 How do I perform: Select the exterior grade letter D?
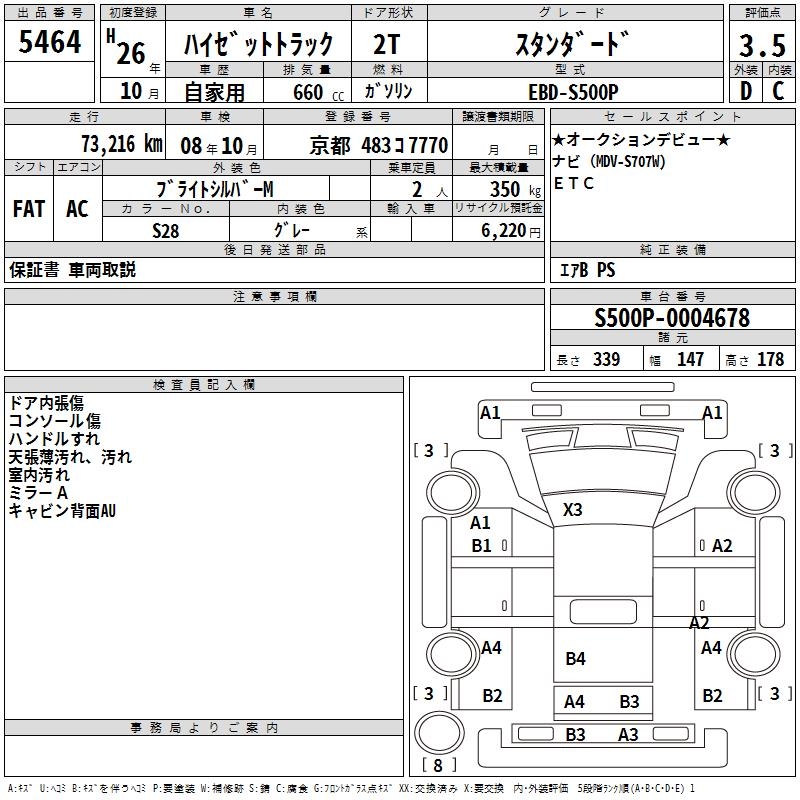(745, 91)
